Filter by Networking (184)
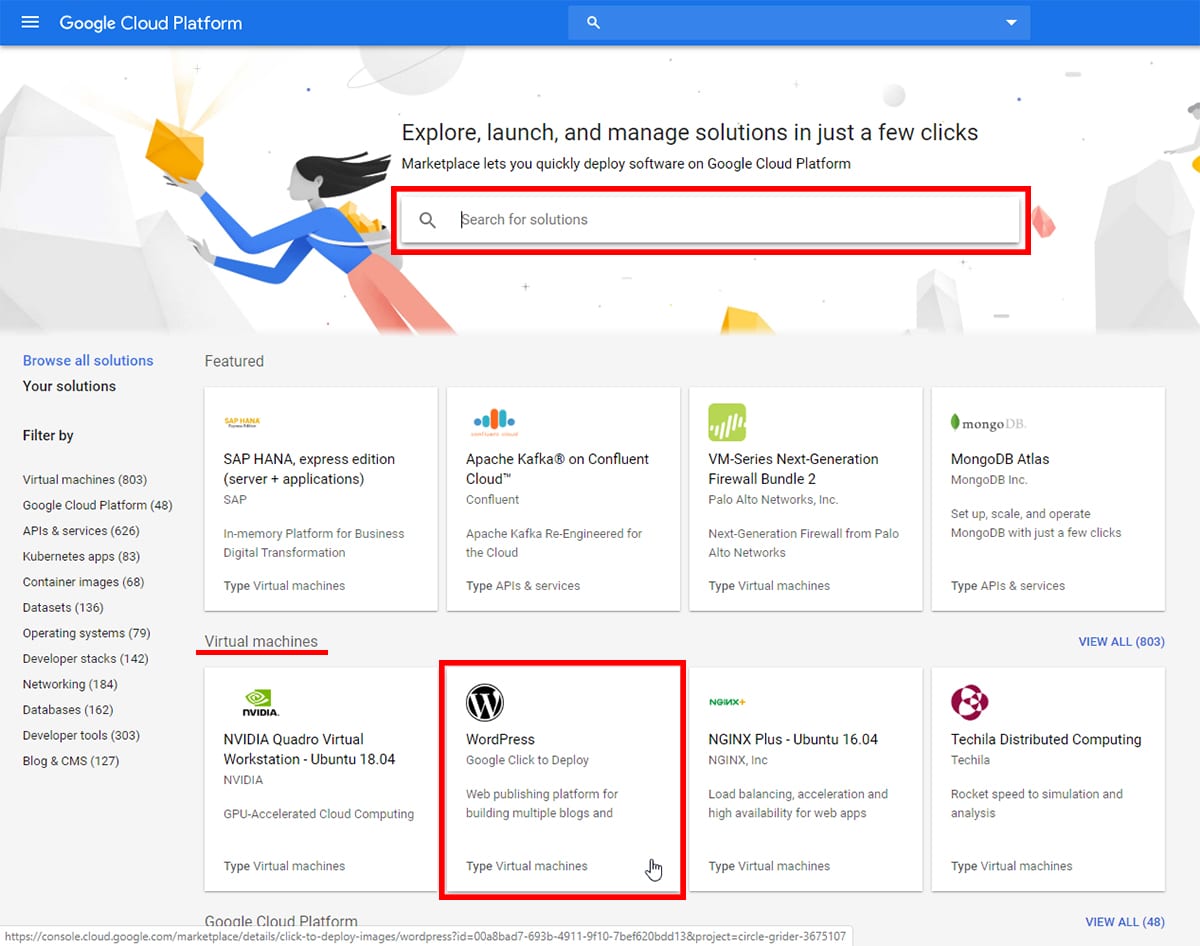The width and height of the screenshot is (1200, 946). [x=70, y=684]
